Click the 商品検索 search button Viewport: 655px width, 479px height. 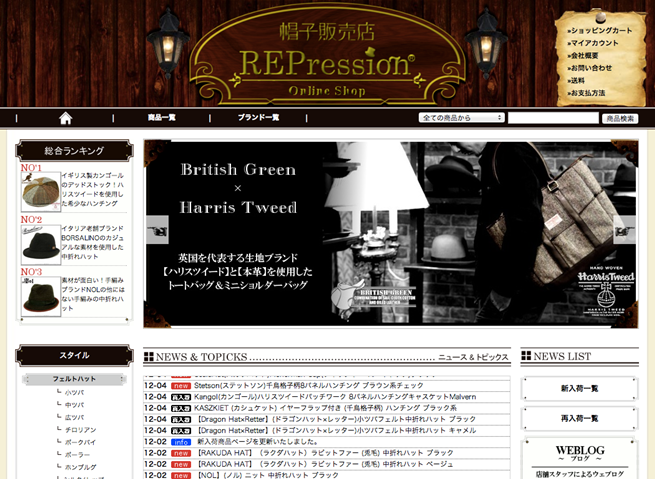[x=620, y=119]
